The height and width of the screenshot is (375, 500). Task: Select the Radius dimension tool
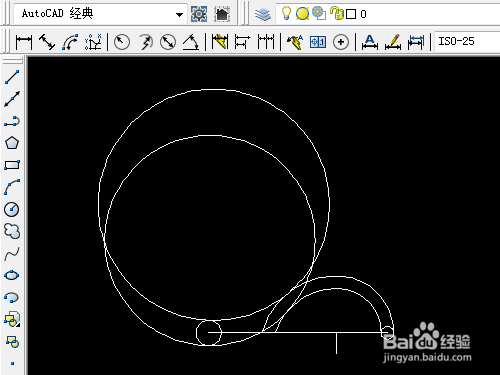122,42
